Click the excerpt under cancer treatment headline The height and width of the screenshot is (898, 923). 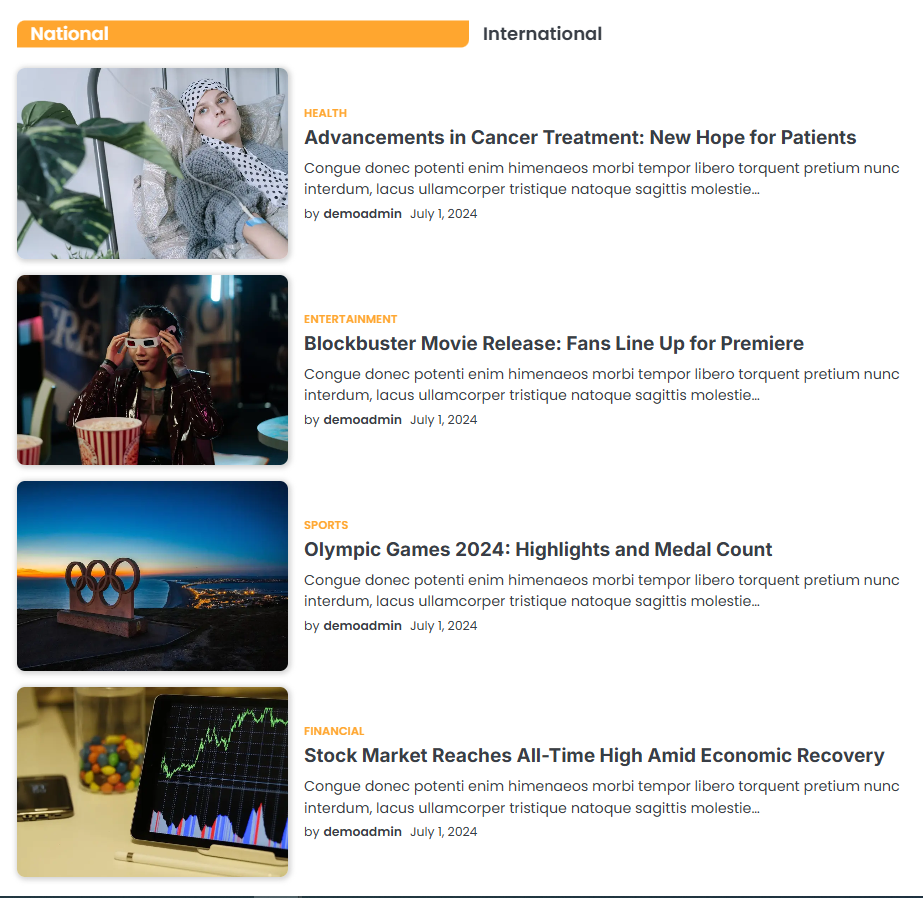602,178
